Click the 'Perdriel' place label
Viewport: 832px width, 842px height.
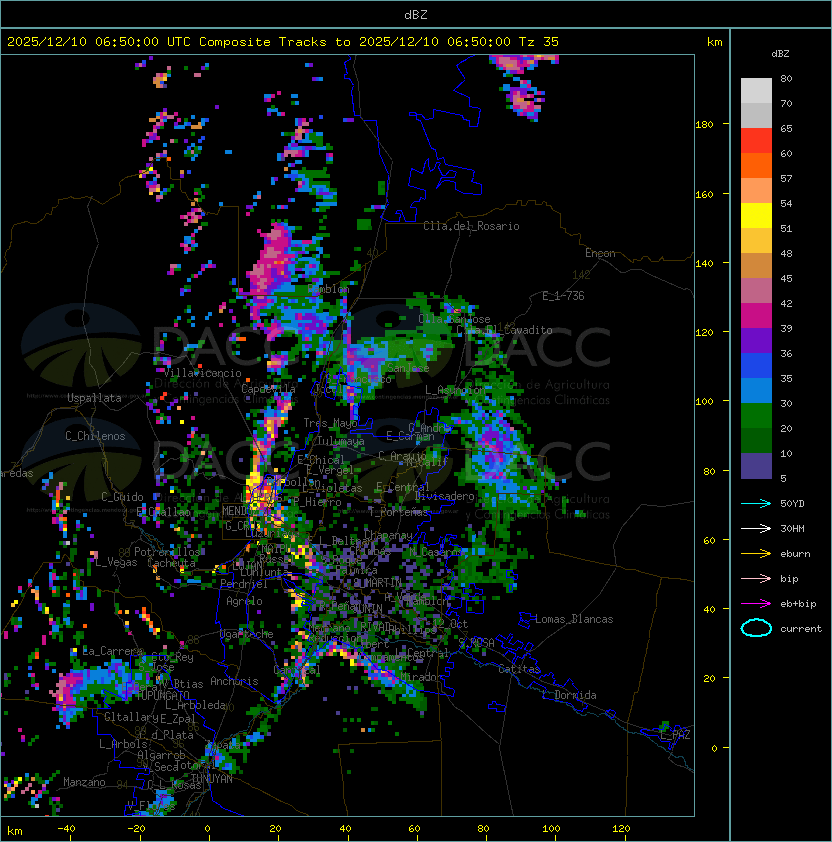tap(244, 584)
